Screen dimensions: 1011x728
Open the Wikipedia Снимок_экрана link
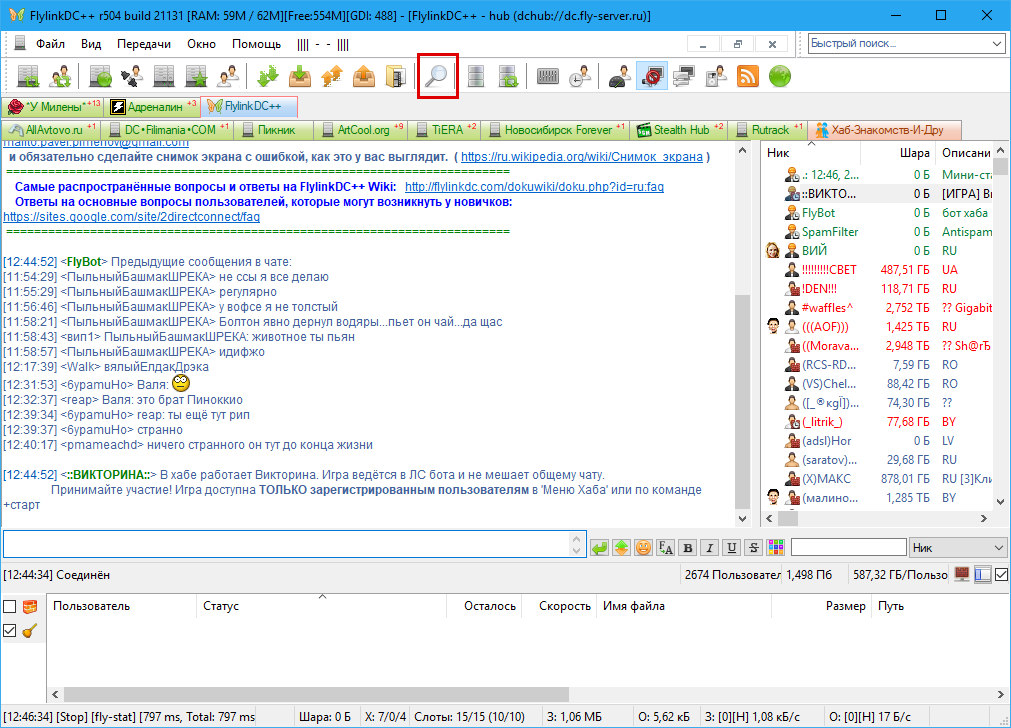pos(582,157)
